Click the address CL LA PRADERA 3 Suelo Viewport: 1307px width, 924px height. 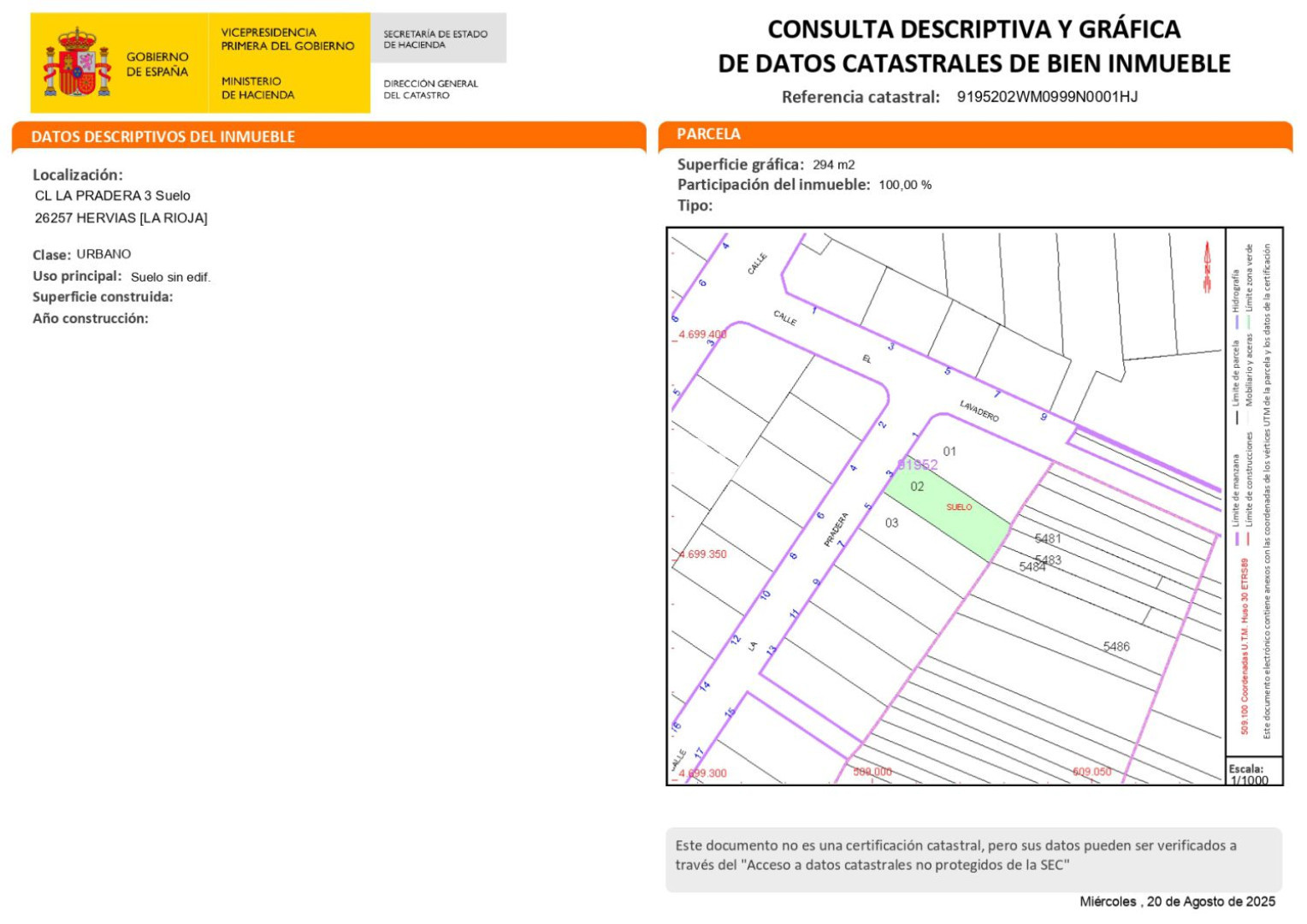(113, 196)
